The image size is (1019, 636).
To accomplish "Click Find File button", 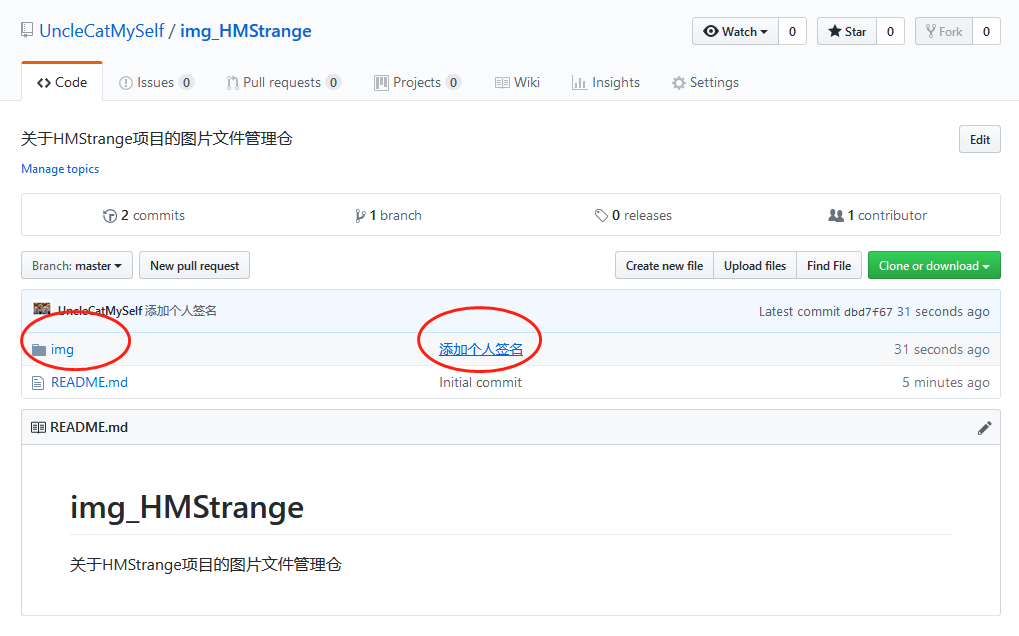I will coord(829,266).
